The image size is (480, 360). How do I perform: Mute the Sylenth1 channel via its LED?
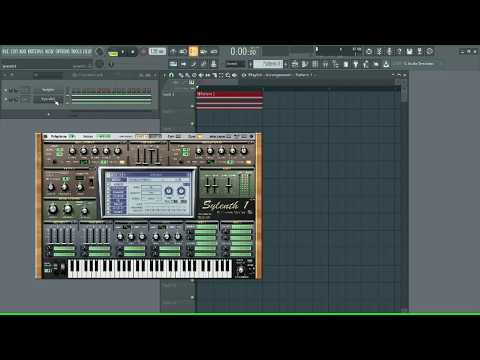[6, 99]
